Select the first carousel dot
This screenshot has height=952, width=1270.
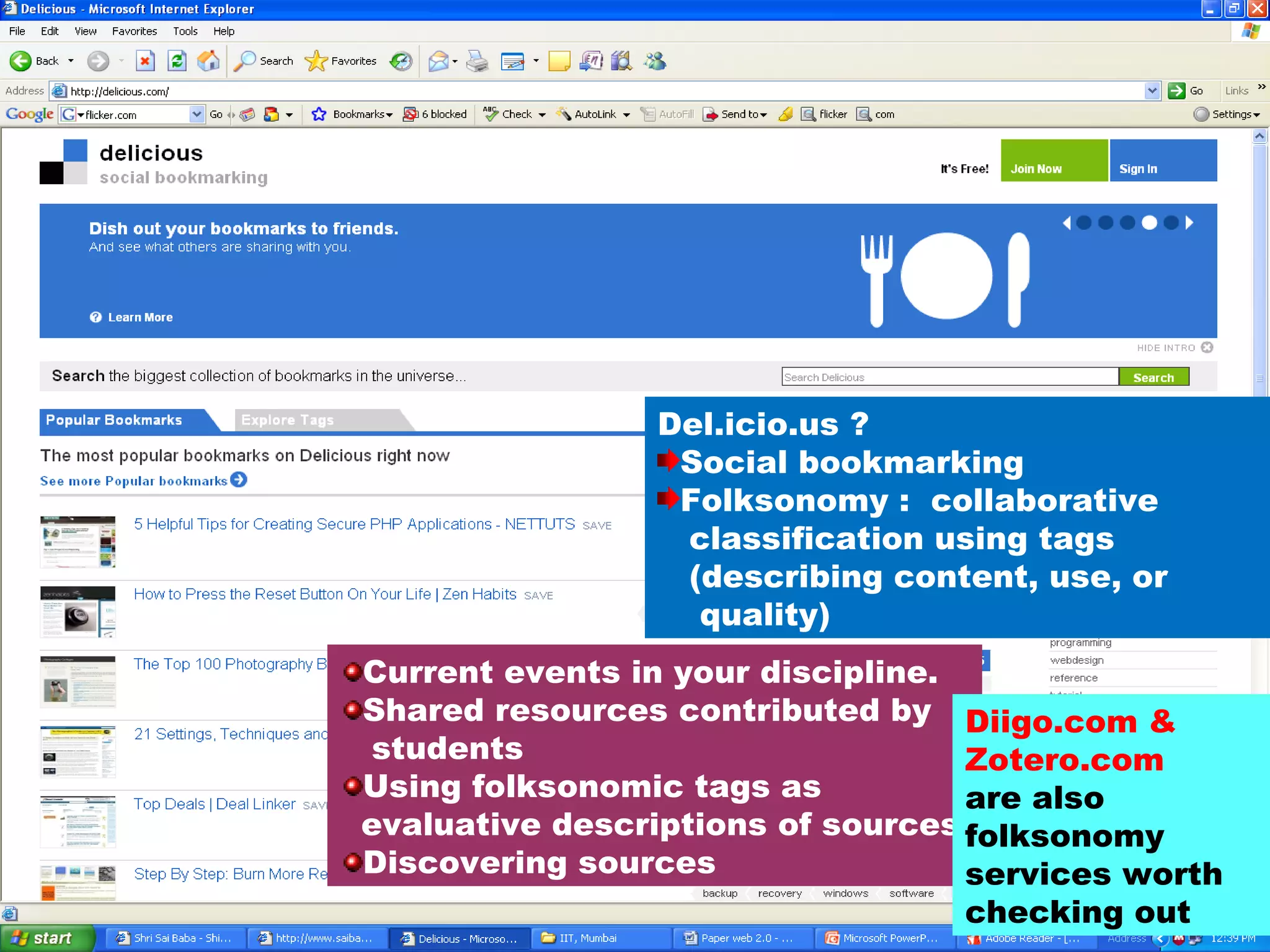coord(1083,223)
